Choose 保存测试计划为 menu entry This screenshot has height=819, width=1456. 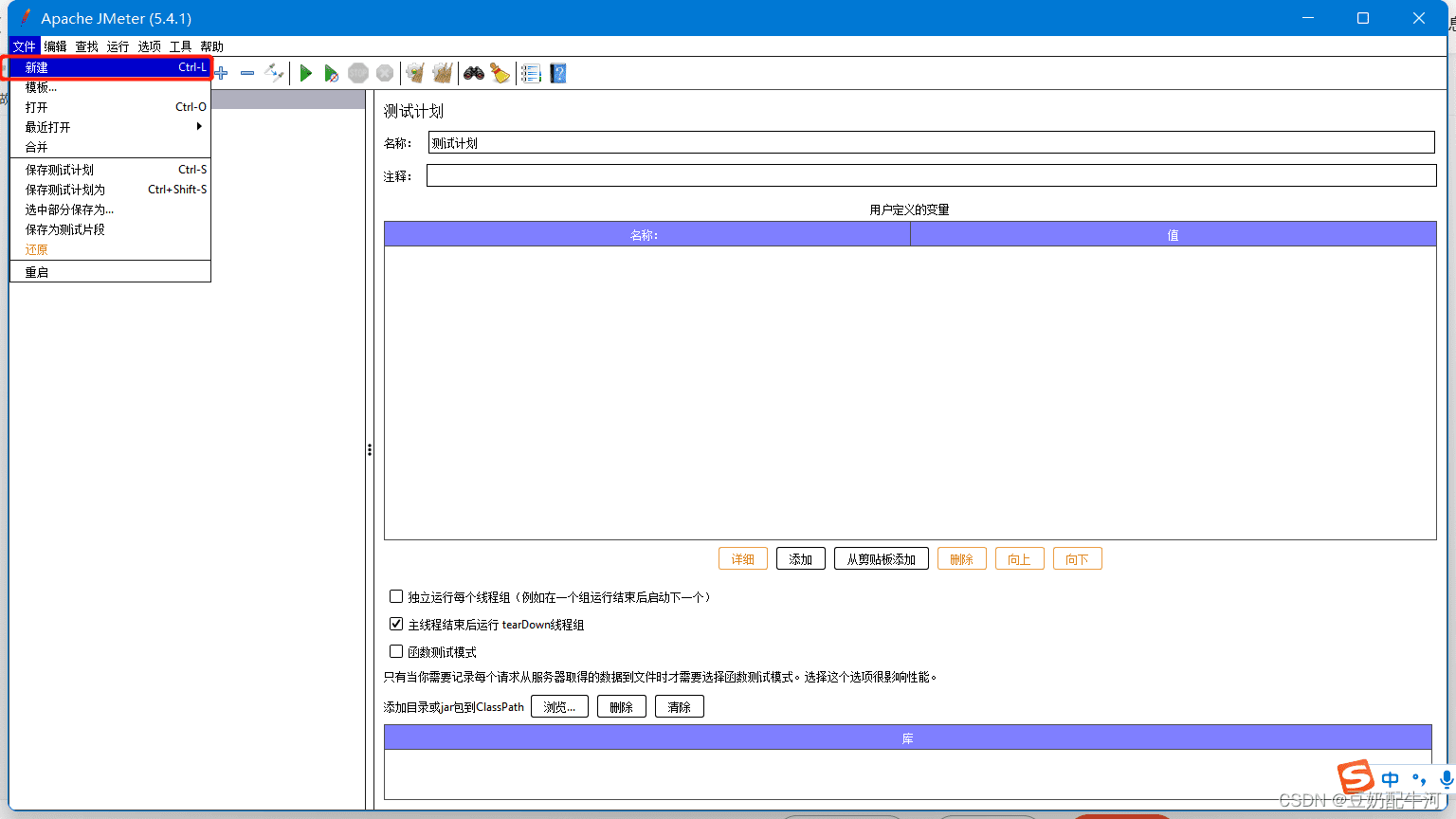[110, 190]
